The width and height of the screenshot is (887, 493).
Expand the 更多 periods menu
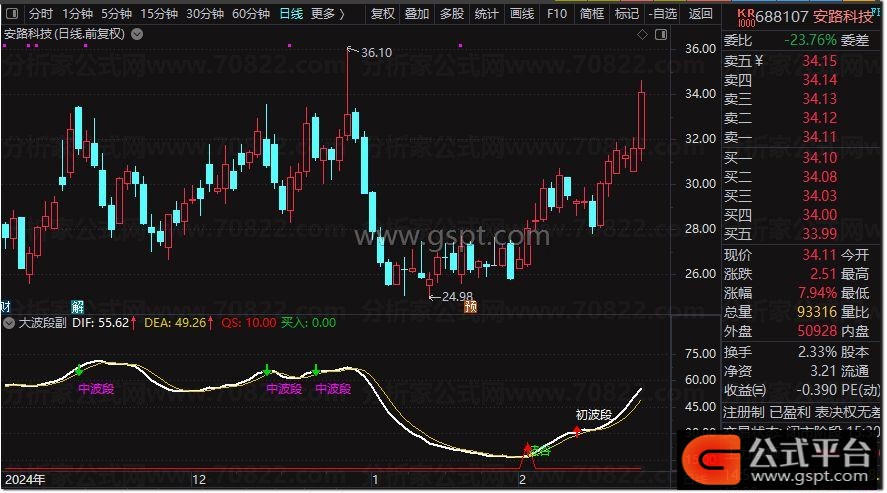(x=328, y=13)
